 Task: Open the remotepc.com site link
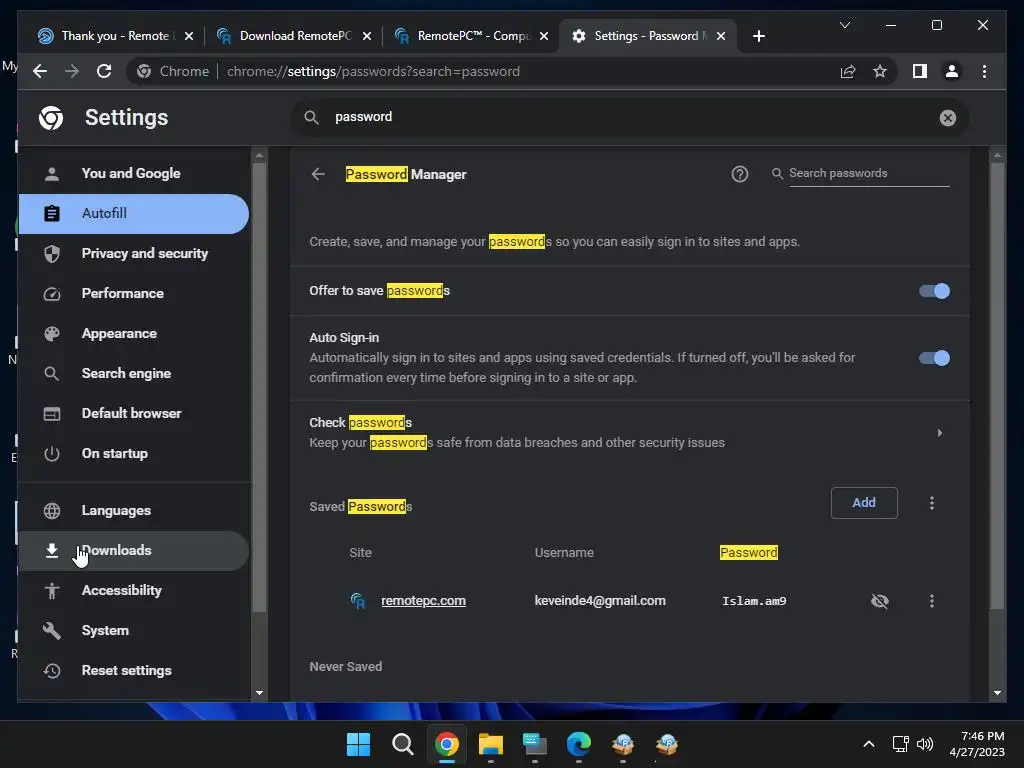pyautogui.click(x=423, y=601)
